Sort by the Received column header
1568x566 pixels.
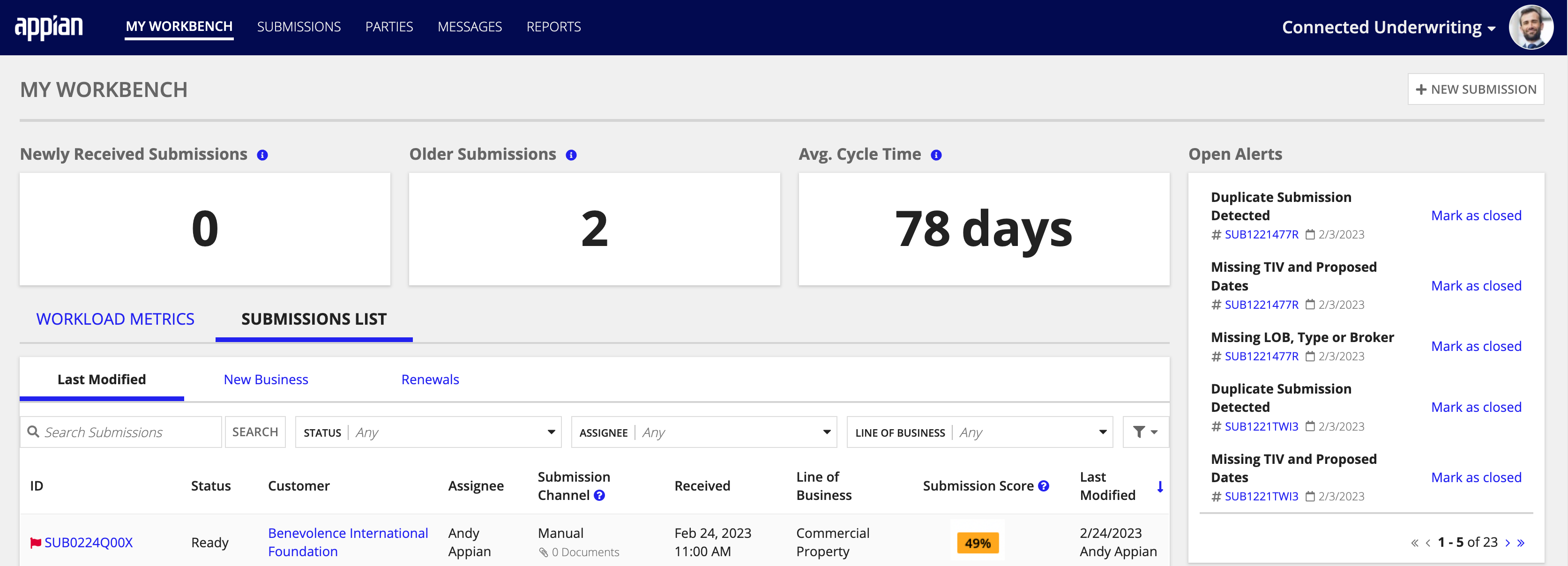[702, 486]
